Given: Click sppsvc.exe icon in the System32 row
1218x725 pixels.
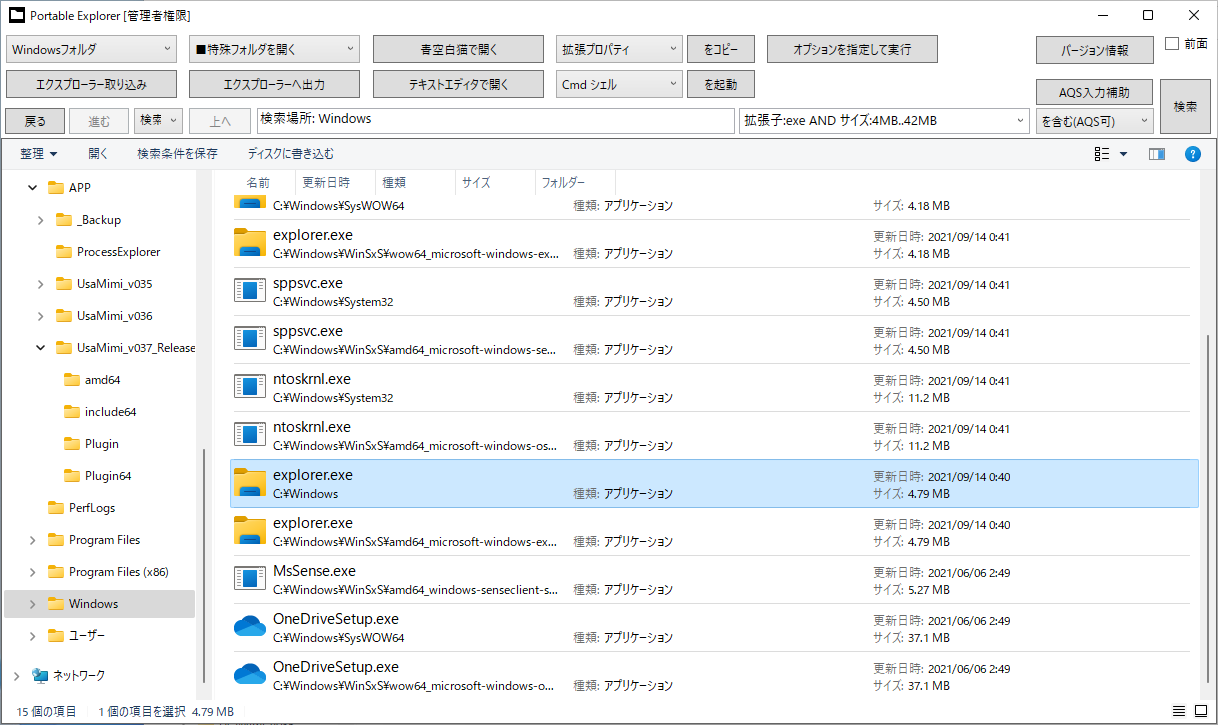Looking at the screenshot, I should tap(250, 291).
